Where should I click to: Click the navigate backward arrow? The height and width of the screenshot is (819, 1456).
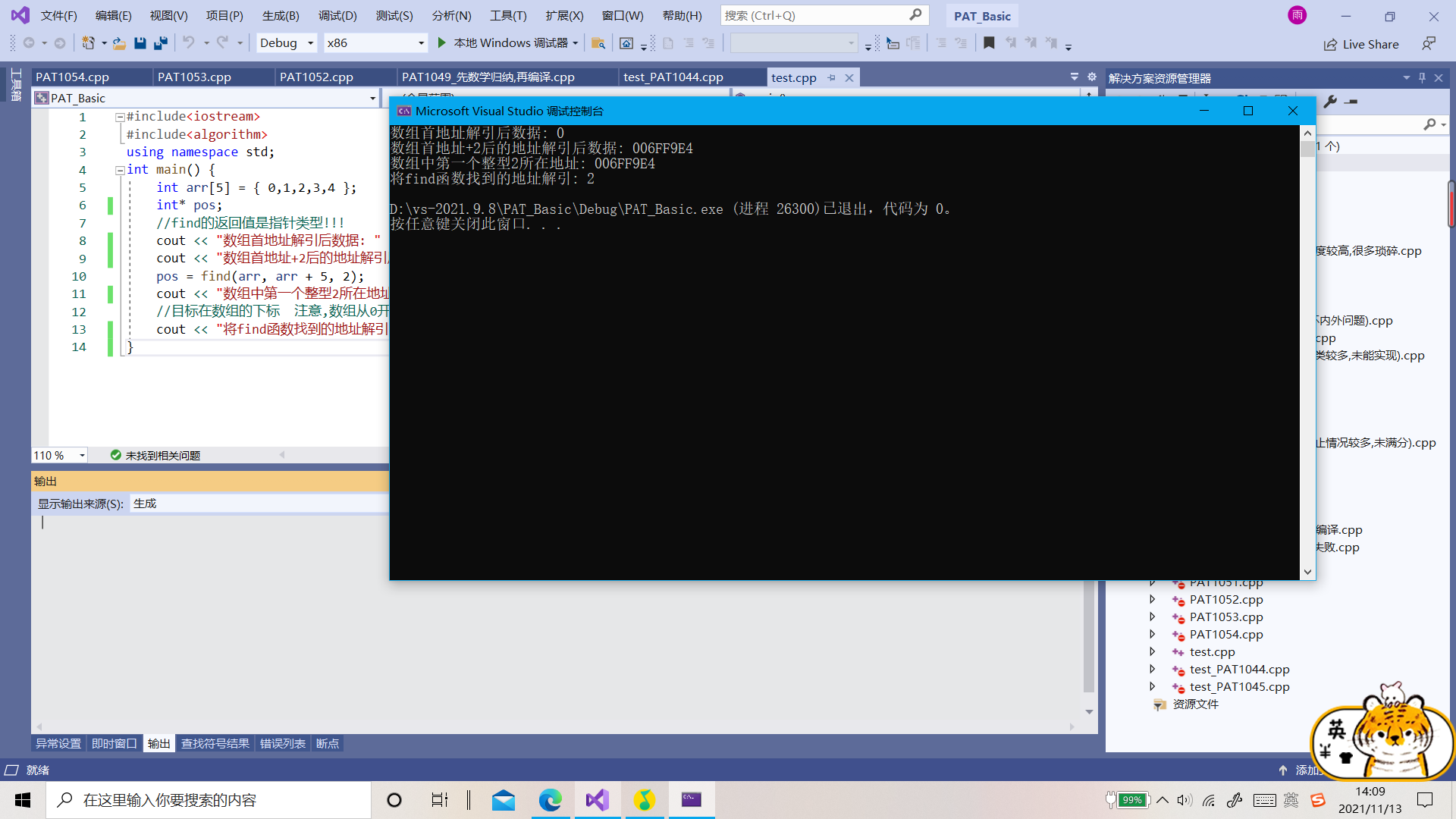(29, 42)
